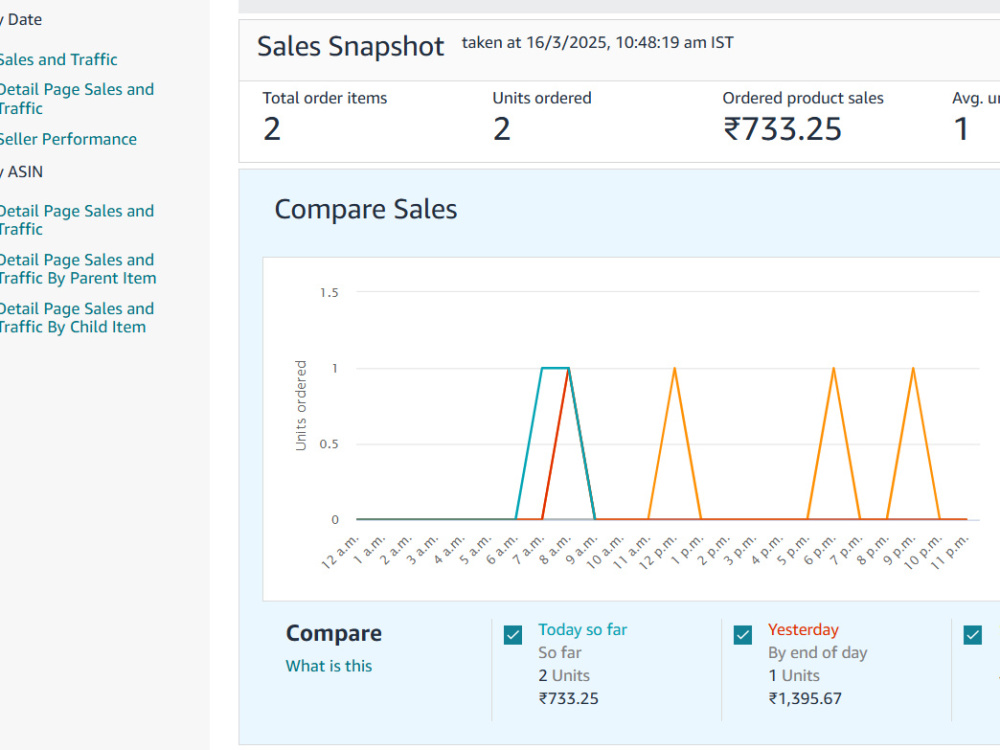Uncheck the Yesterday comparison checkbox
Image resolution: width=1000 pixels, height=750 pixels.
(742, 635)
